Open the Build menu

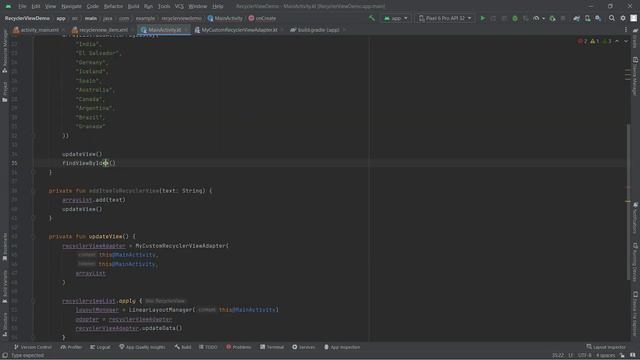pyautogui.click(x=133, y=6)
